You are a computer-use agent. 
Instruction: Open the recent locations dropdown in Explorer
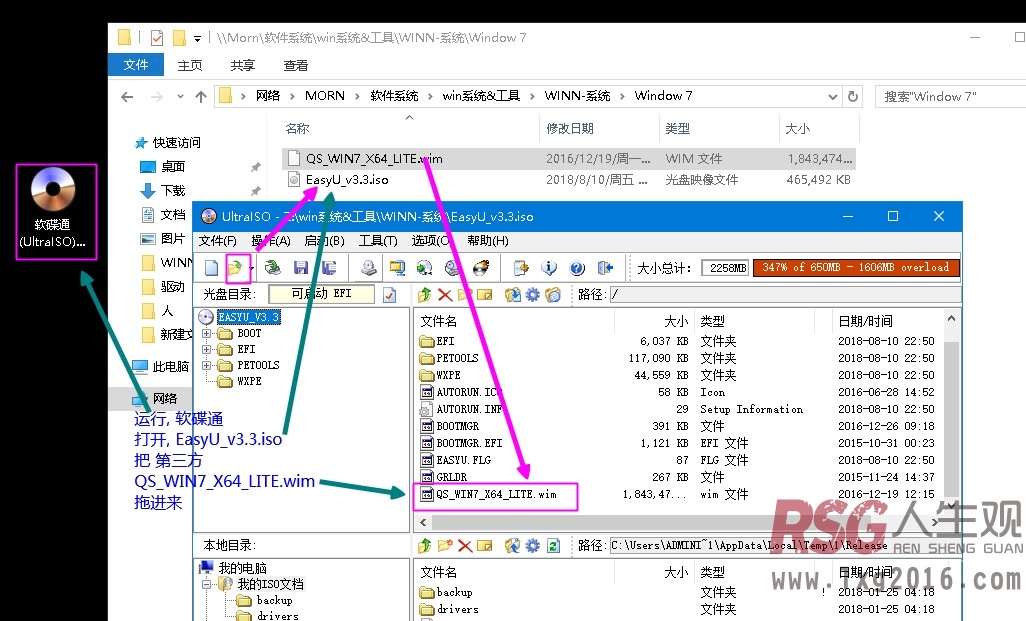pos(180,97)
